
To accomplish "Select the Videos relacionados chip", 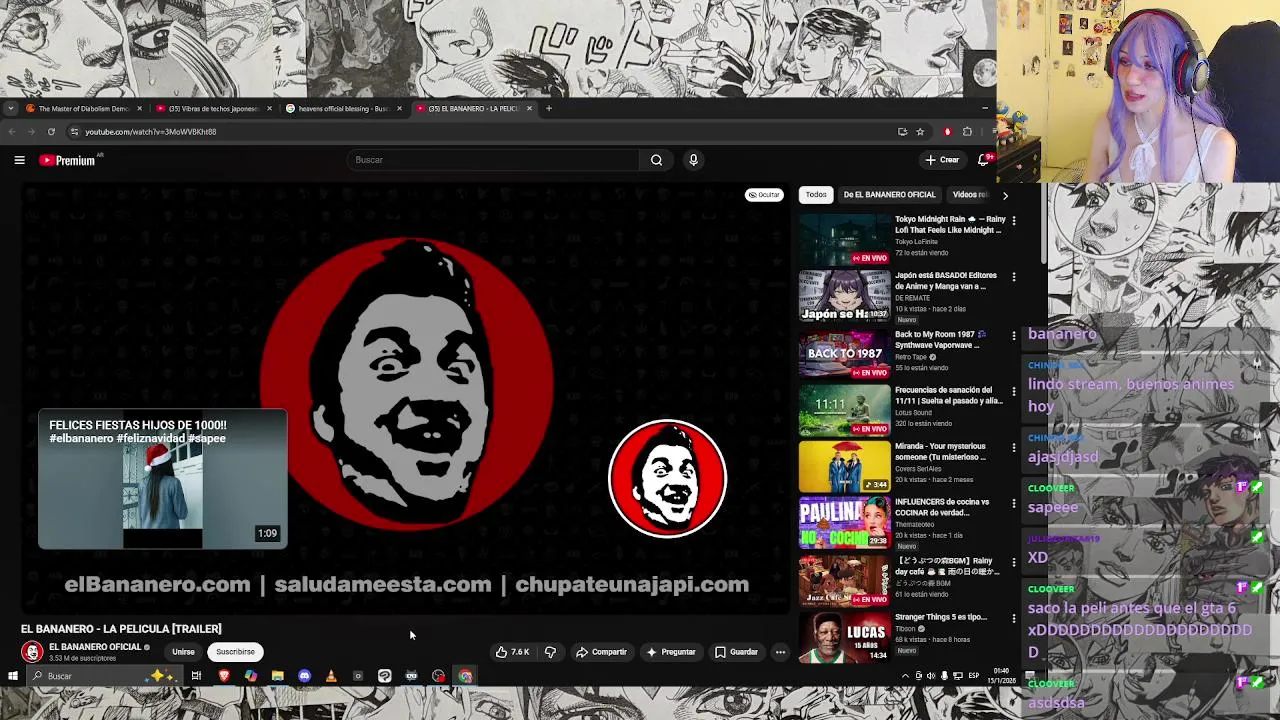I will tap(970, 195).
